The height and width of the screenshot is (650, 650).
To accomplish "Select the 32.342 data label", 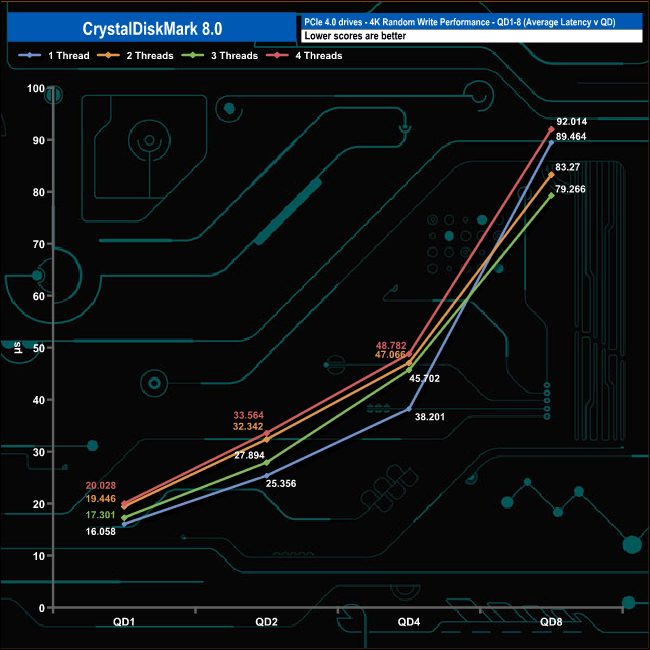I will 248,427.
